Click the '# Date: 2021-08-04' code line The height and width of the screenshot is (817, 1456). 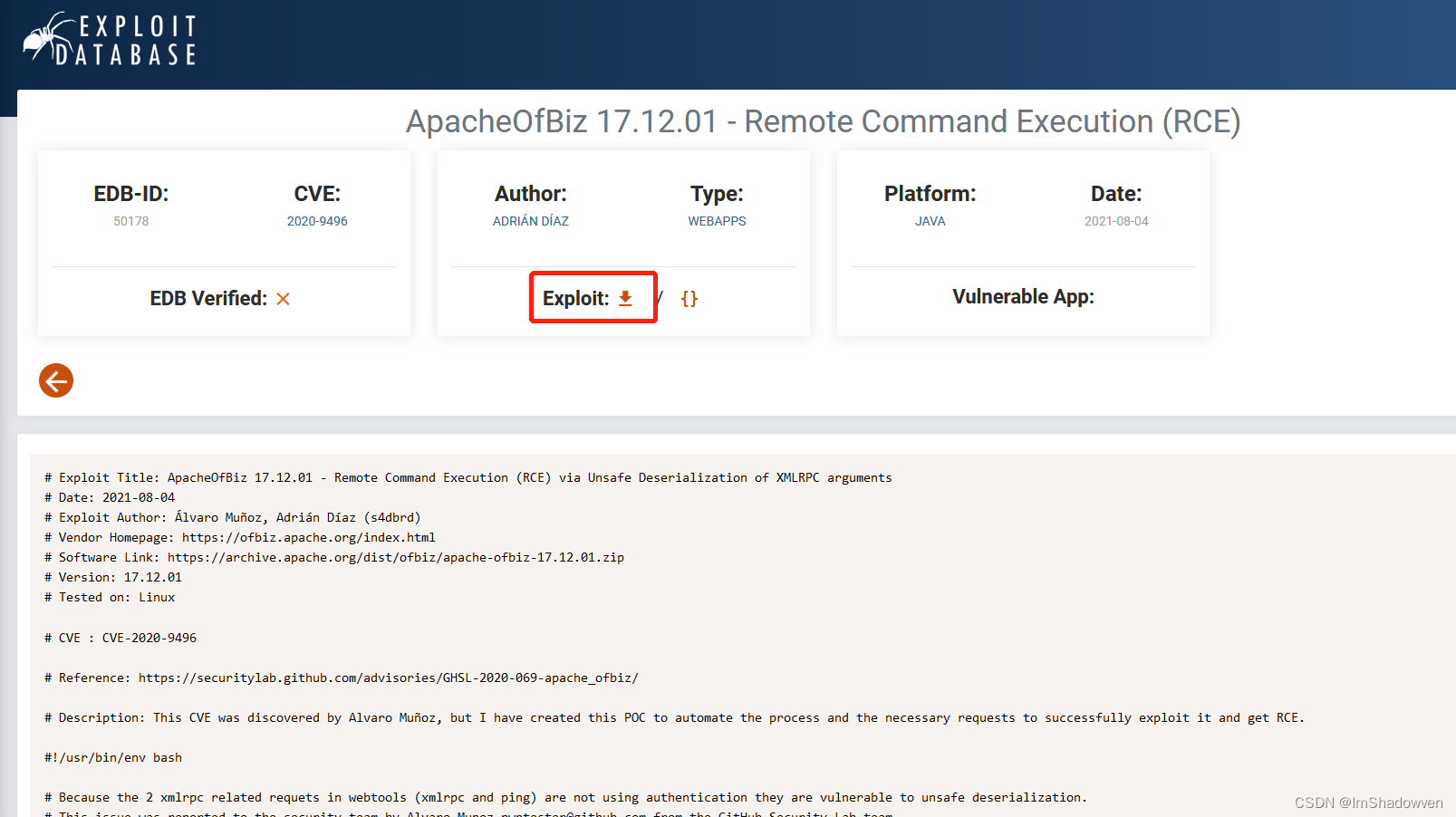click(x=110, y=497)
